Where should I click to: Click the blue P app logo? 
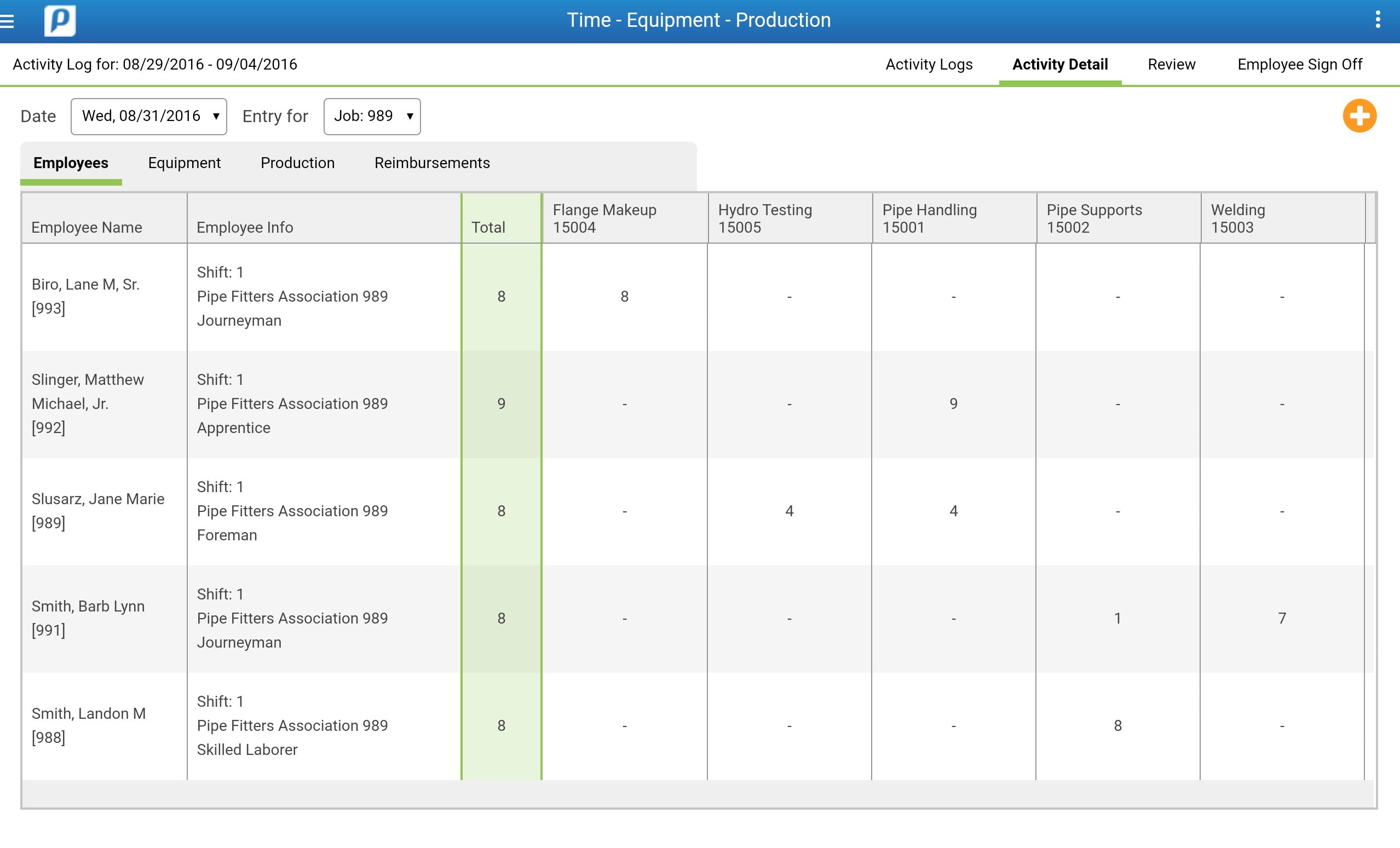60,21
